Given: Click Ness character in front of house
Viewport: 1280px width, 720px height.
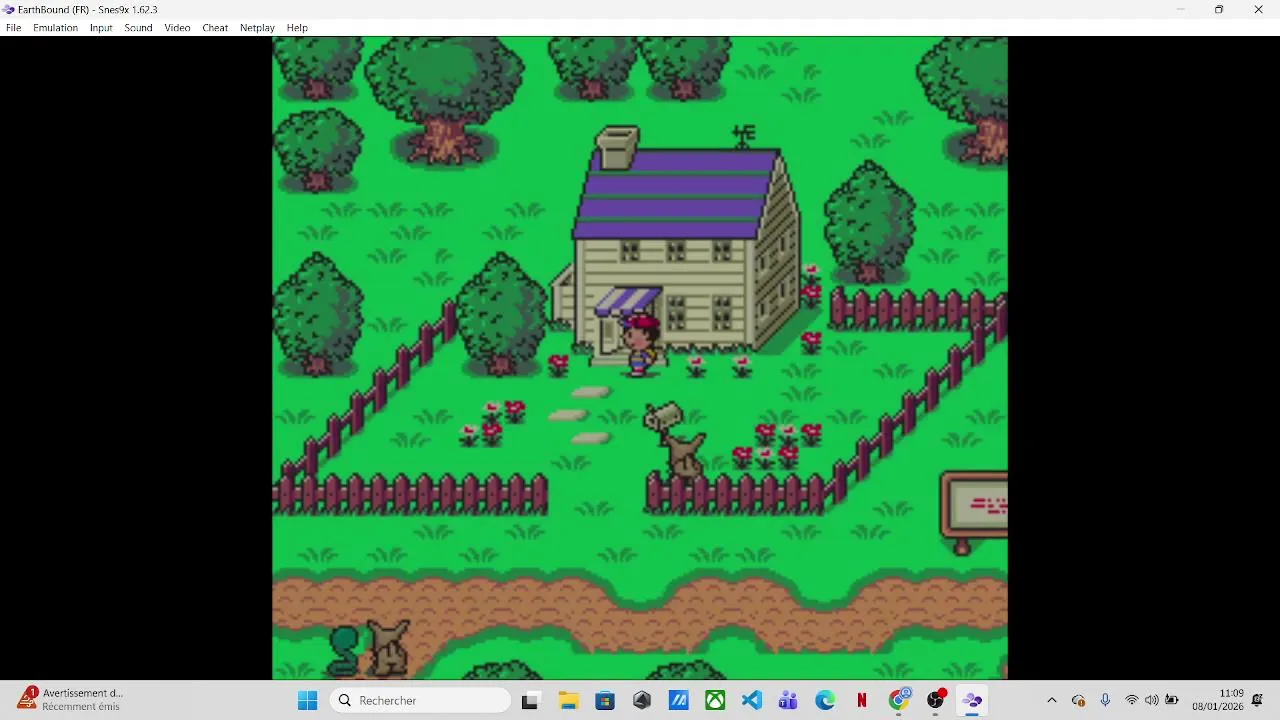Looking at the screenshot, I should pos(640,345).
